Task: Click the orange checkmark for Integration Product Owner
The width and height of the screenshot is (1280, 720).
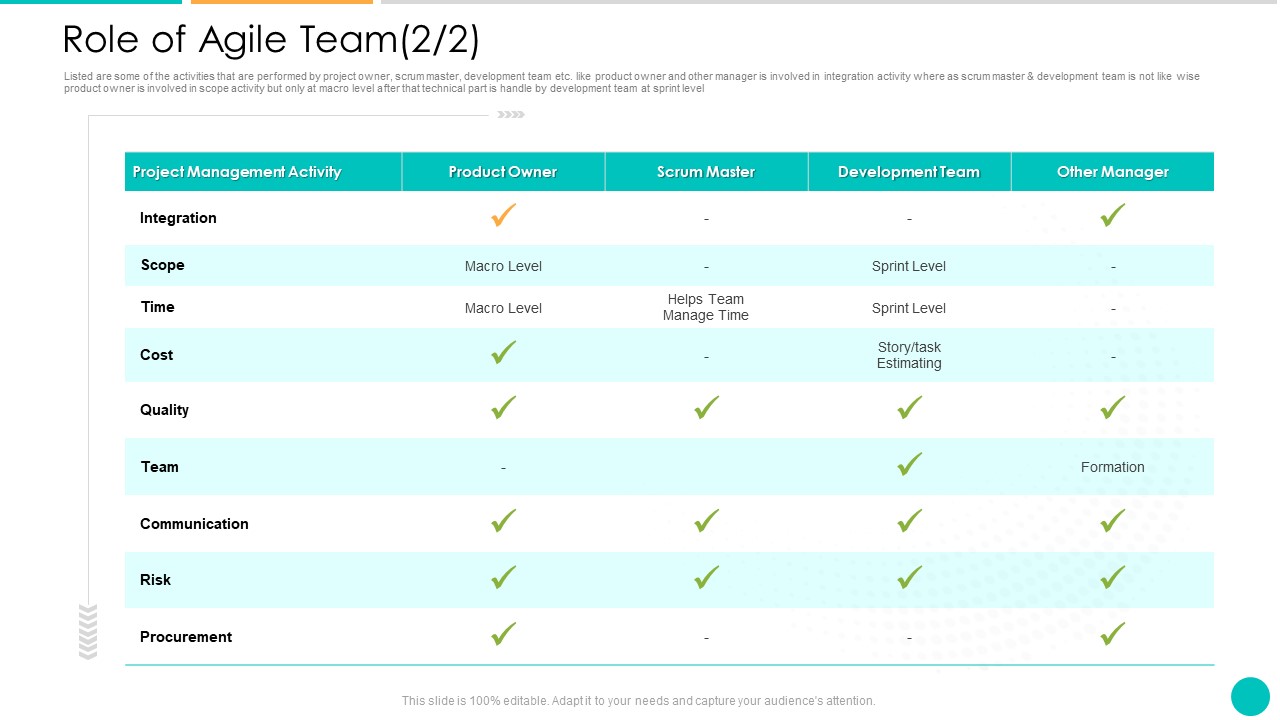Action: [x=504, y=215]
